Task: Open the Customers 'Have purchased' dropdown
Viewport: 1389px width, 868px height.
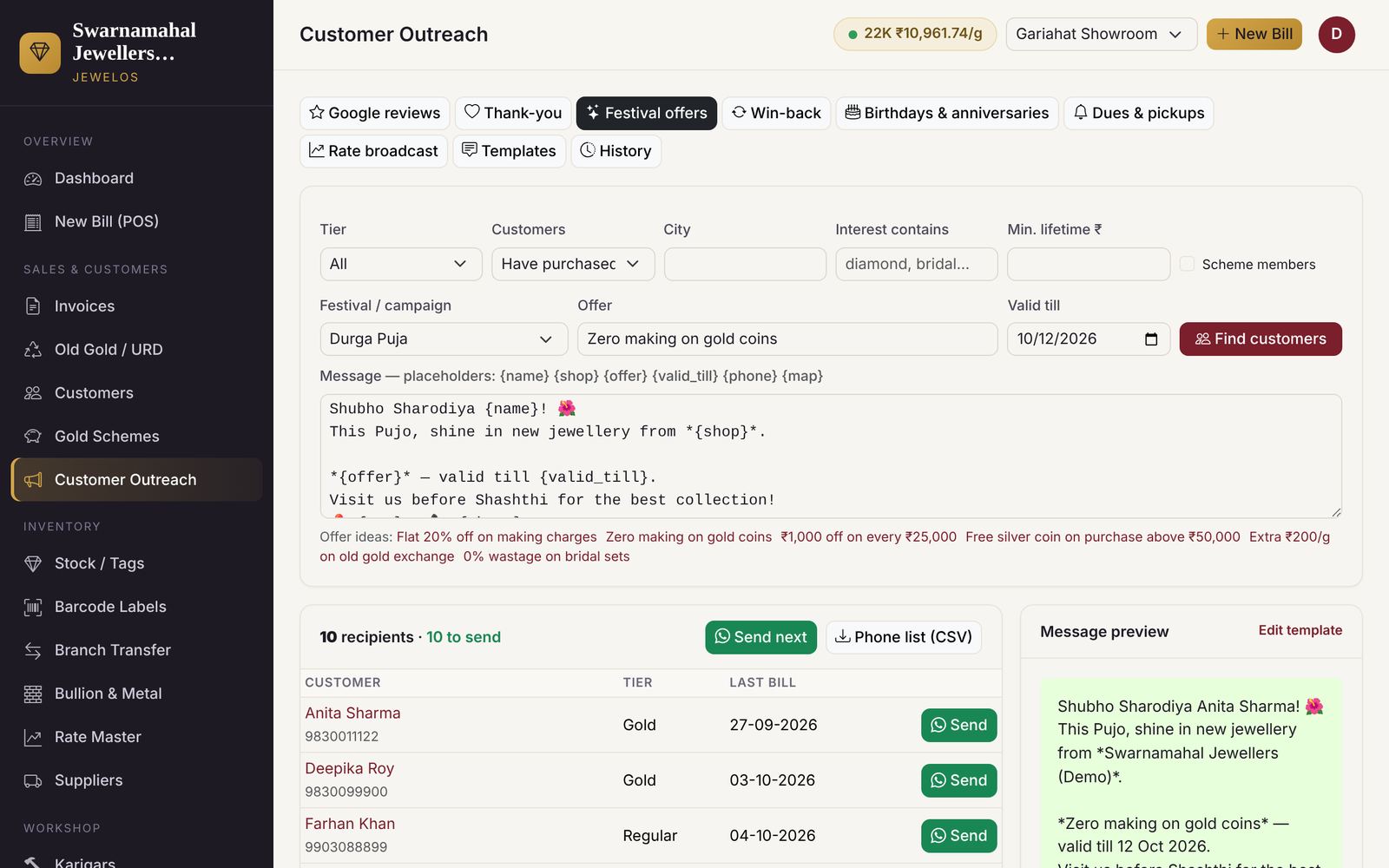Action: click(572, 264)
